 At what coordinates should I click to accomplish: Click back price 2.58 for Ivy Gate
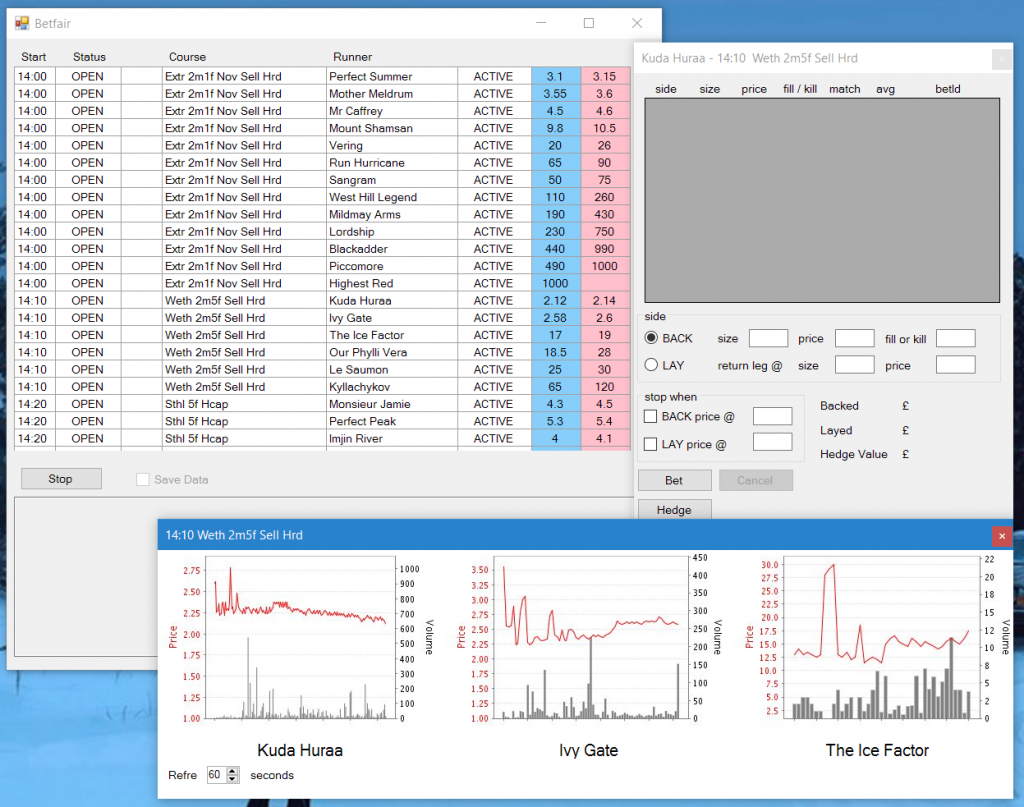click(556, 318)
